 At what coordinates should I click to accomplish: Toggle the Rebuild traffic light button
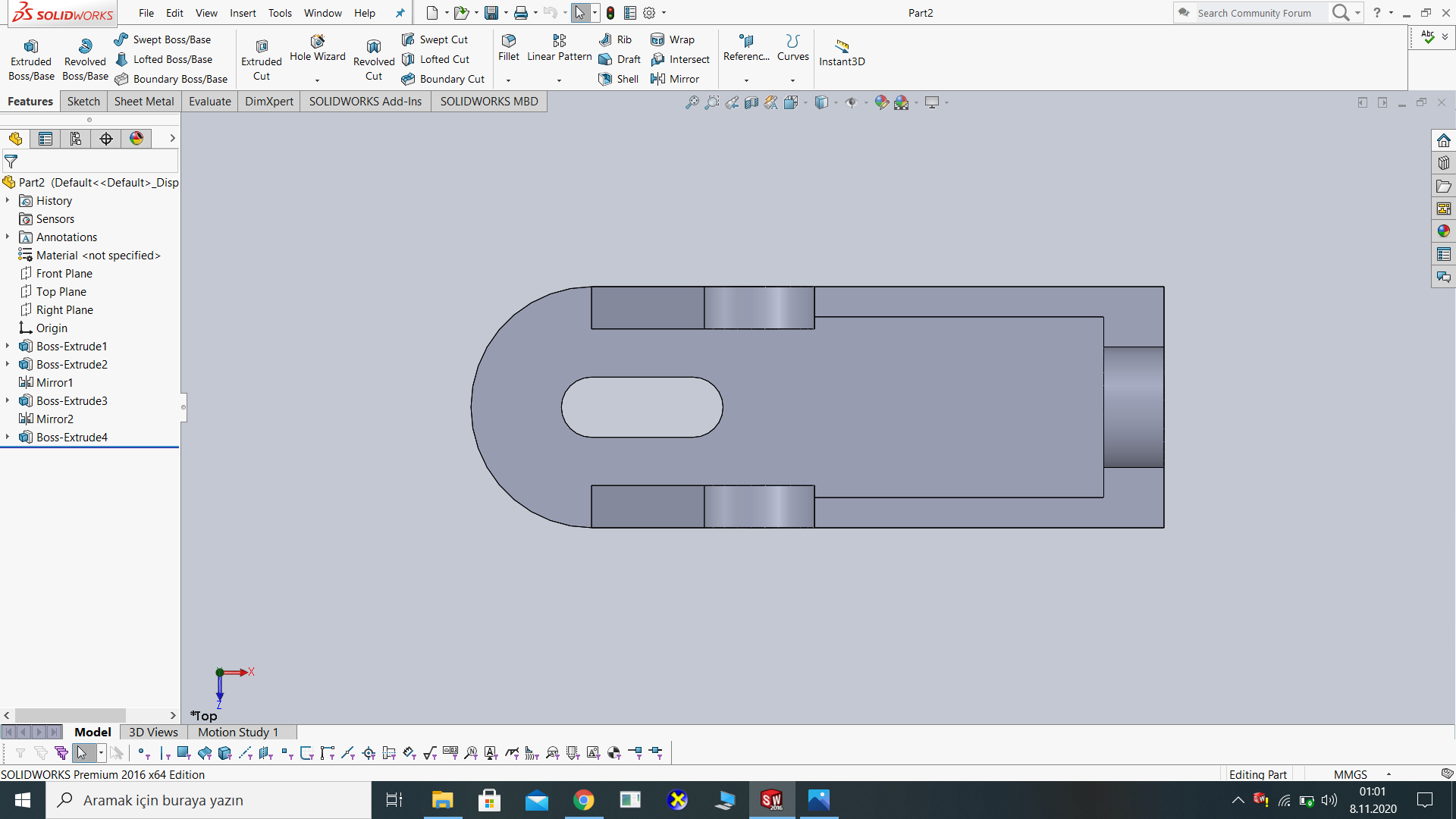pos(610,13)
